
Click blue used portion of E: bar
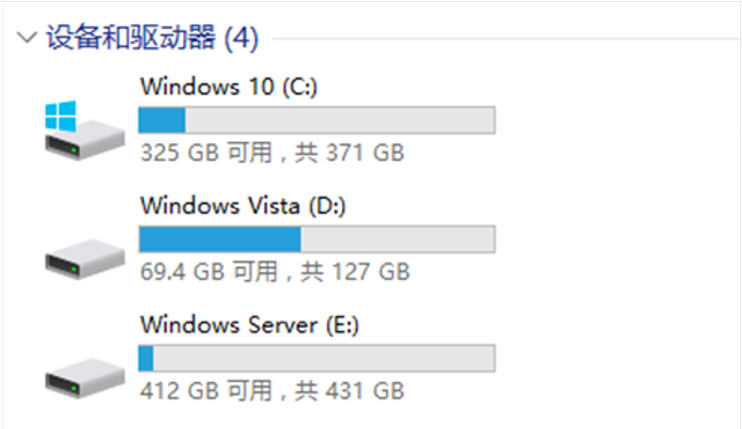click(146, 359)
